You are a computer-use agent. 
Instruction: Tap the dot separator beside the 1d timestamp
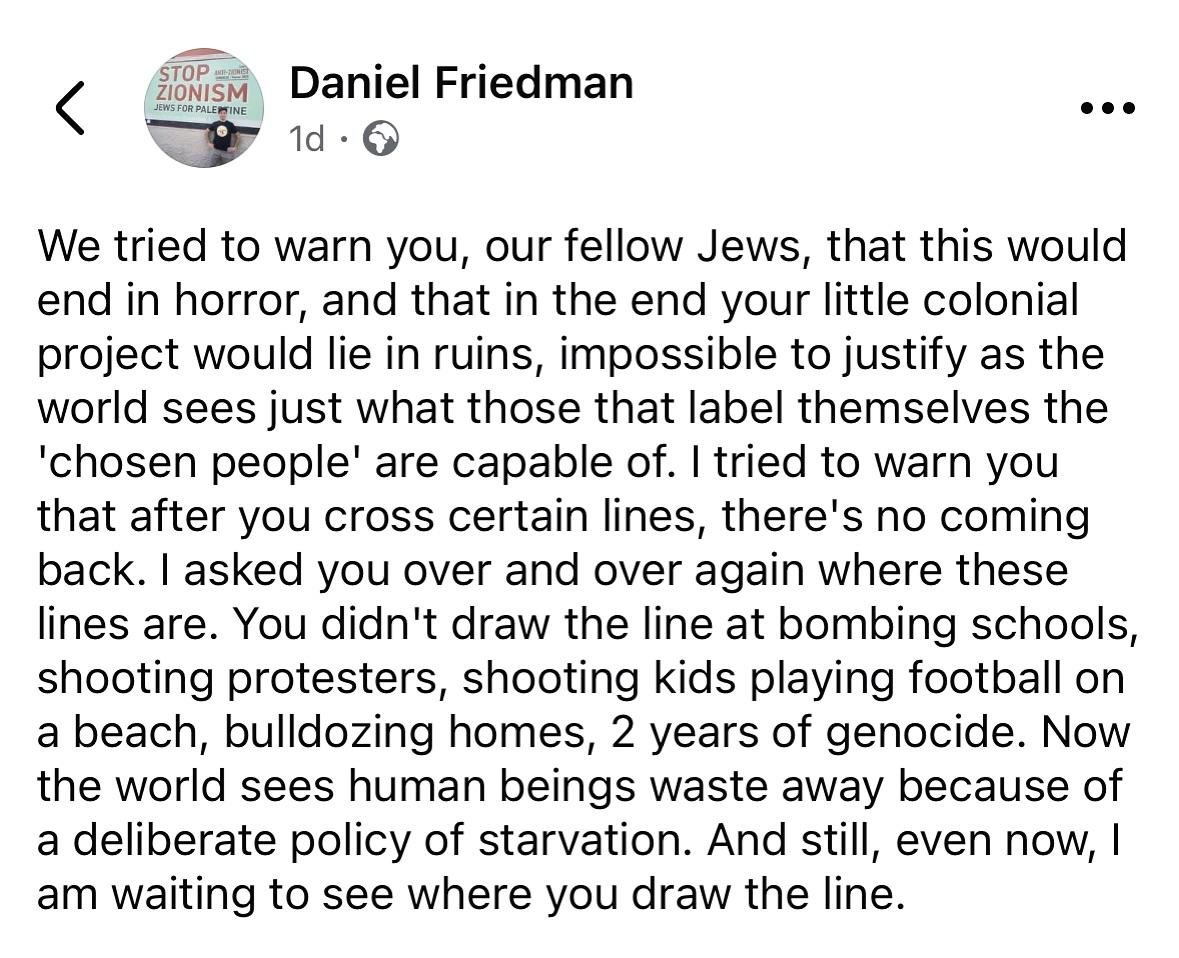344,139
